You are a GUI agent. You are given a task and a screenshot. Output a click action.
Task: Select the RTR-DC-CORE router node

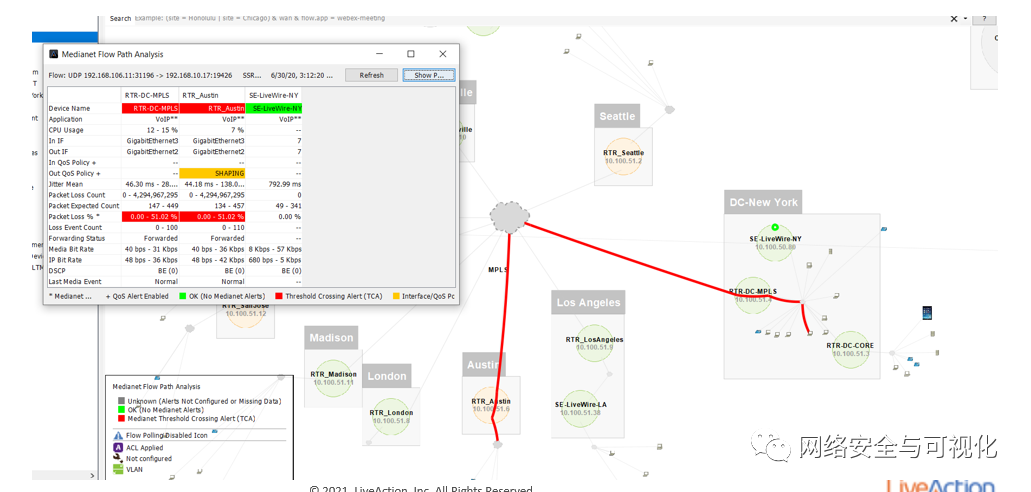coord(851,349)
